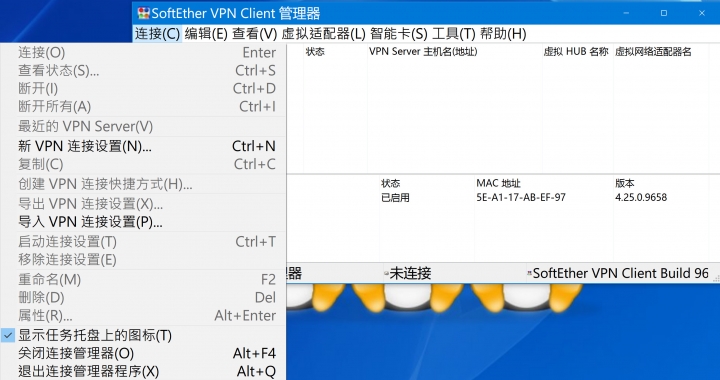Click the 未连接 status bar entry
The image size is (720, 380).
(410, 274)
